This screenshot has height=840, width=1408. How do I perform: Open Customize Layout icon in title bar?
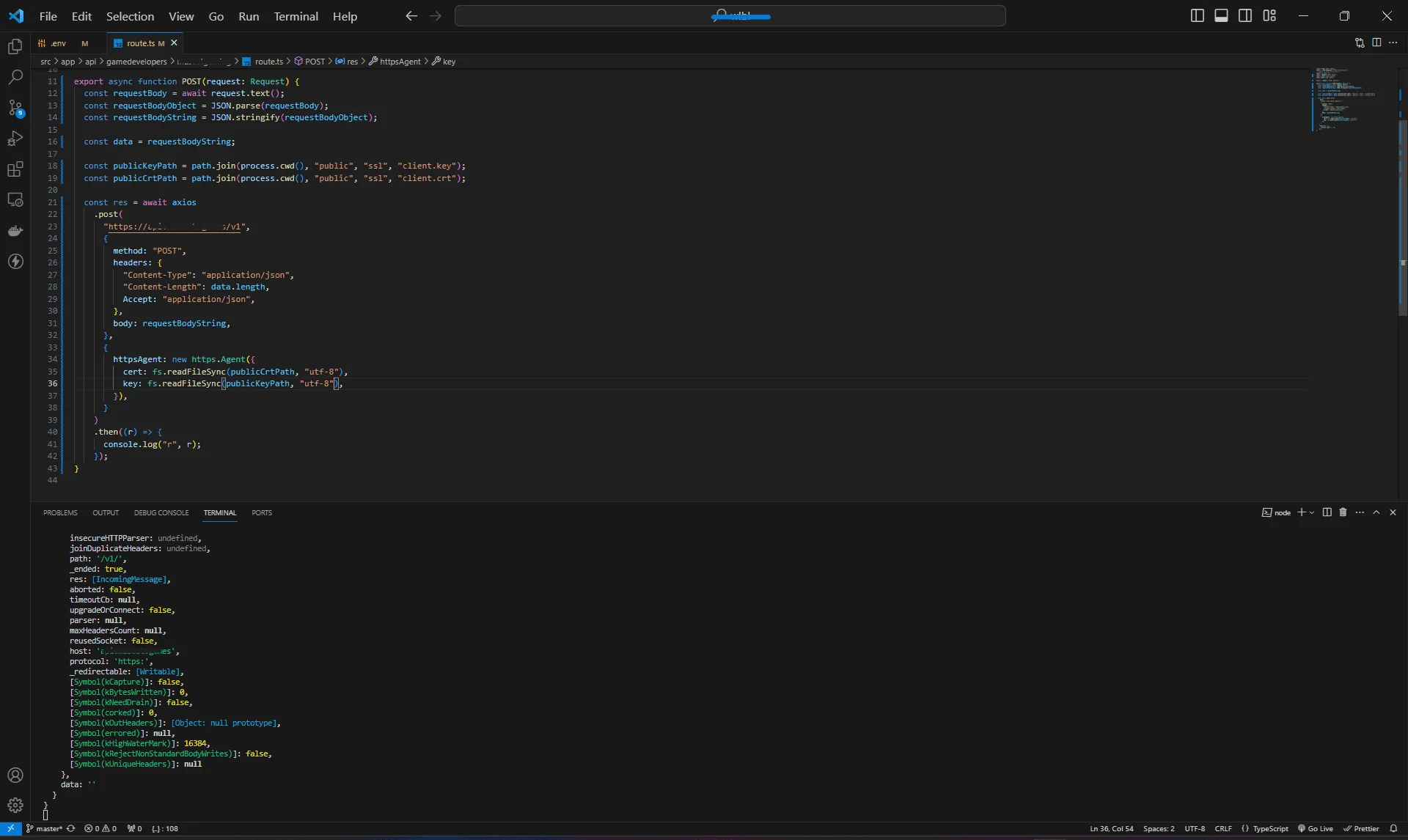(x=1269, y=16)
